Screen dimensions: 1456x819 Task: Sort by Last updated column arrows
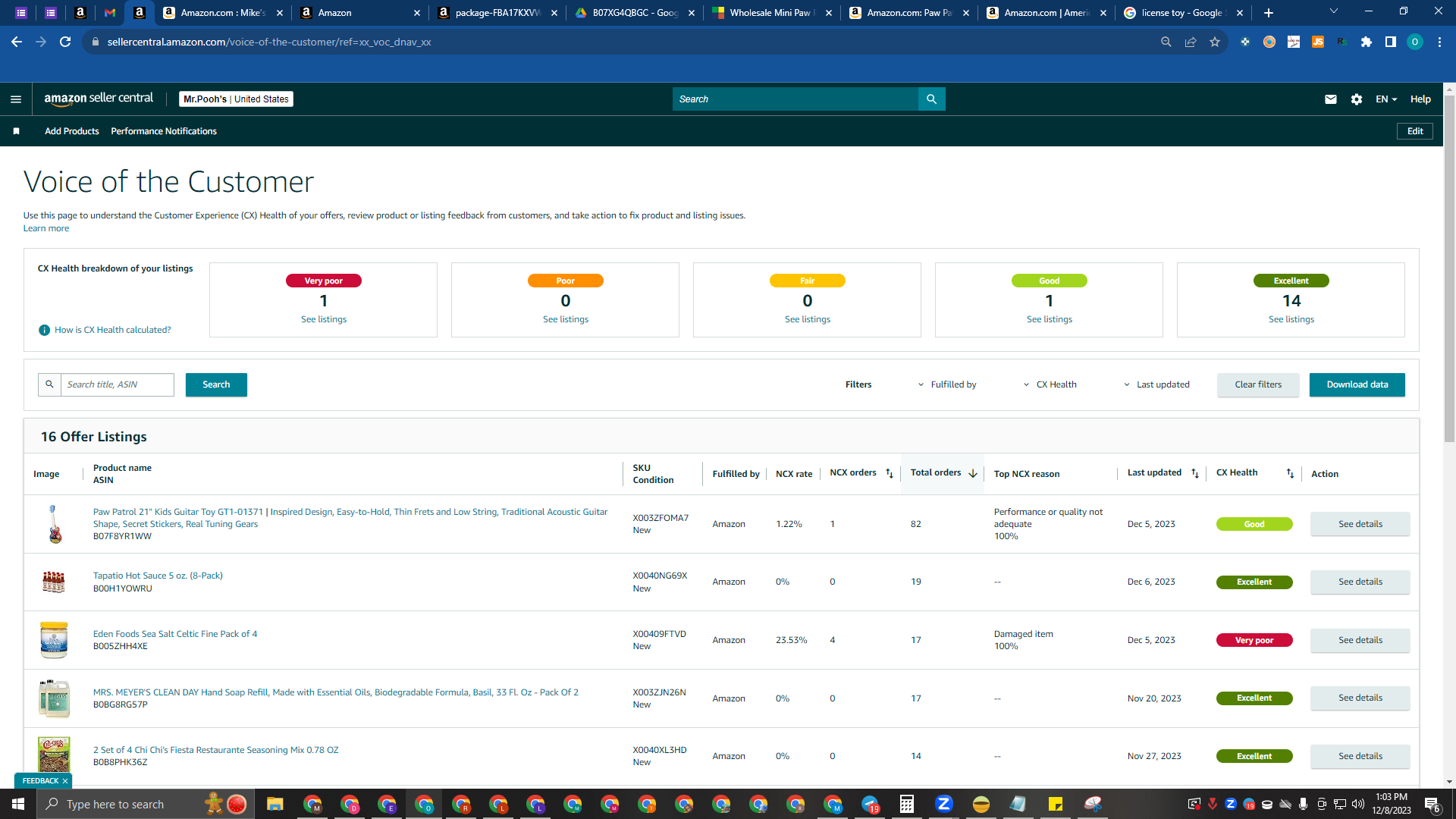[1195, 473]
